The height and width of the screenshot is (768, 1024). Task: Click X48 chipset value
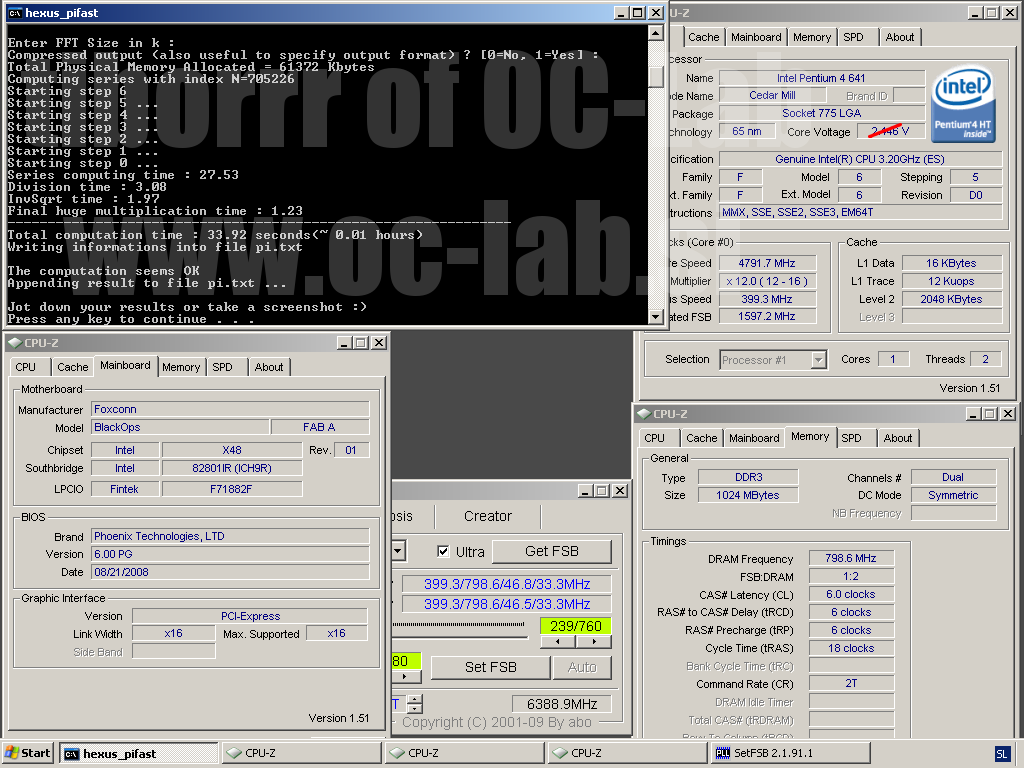point(232,450)
